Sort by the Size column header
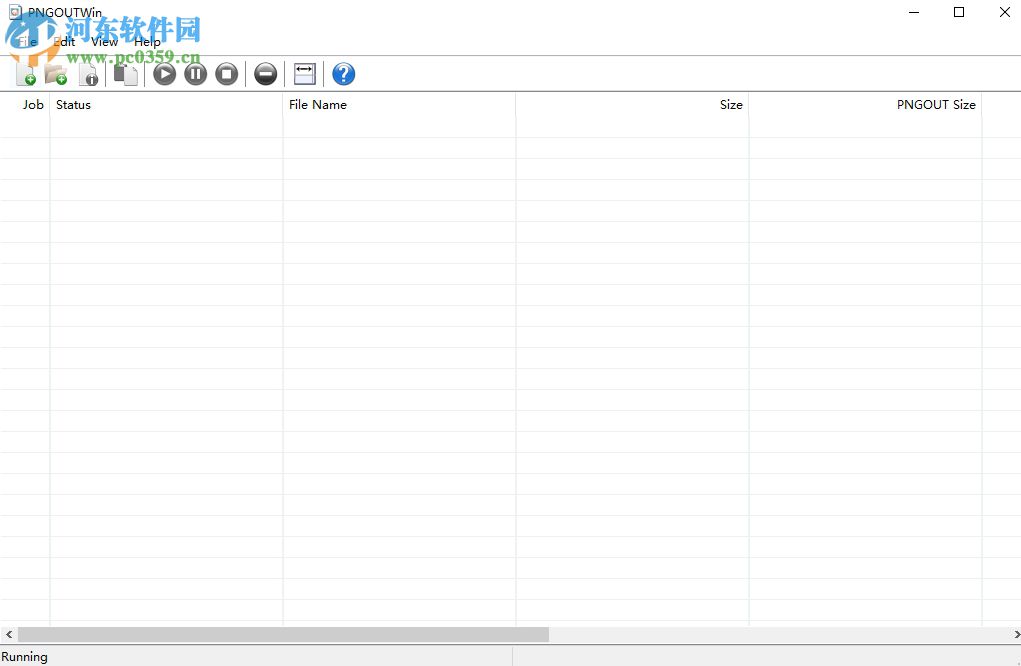Screen dimensions: 1021x666 click(x=632, y=105)
